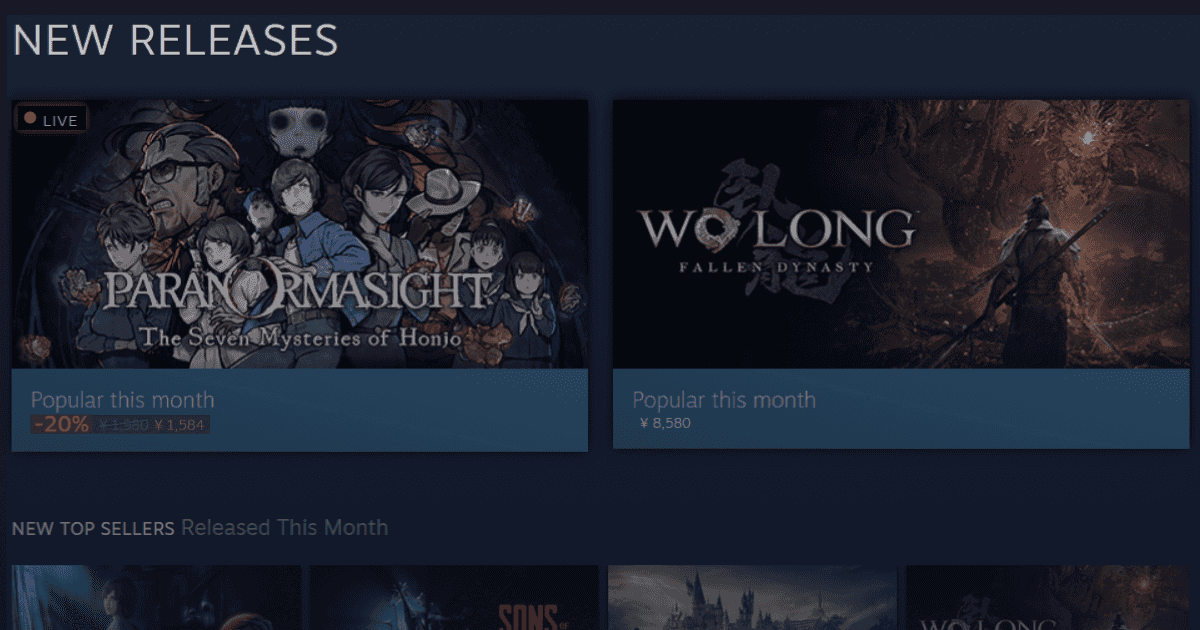The width and height of the screenshot is (1200, 630).
Task: Click Popular this month under Paranormasight
Action: point(122,400)
